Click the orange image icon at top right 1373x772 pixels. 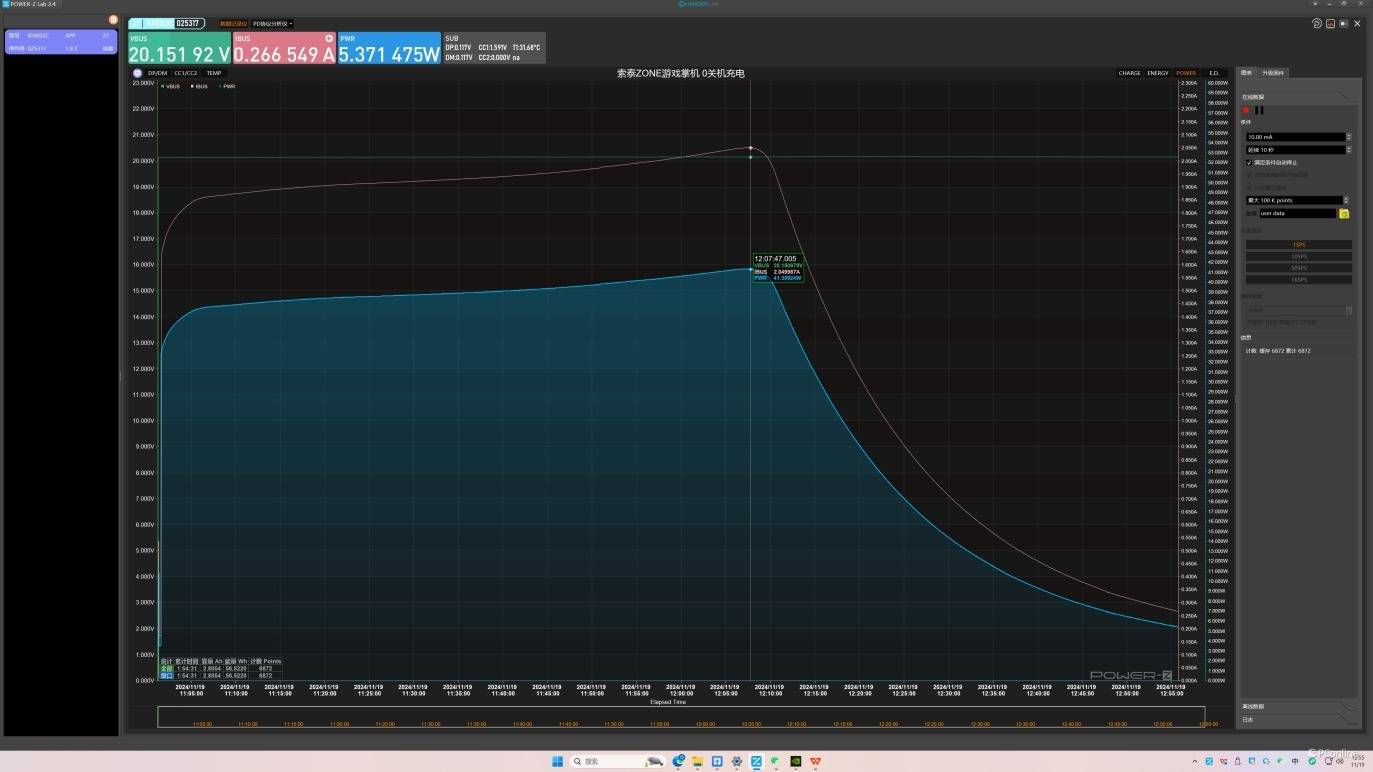click(1330, 23)
